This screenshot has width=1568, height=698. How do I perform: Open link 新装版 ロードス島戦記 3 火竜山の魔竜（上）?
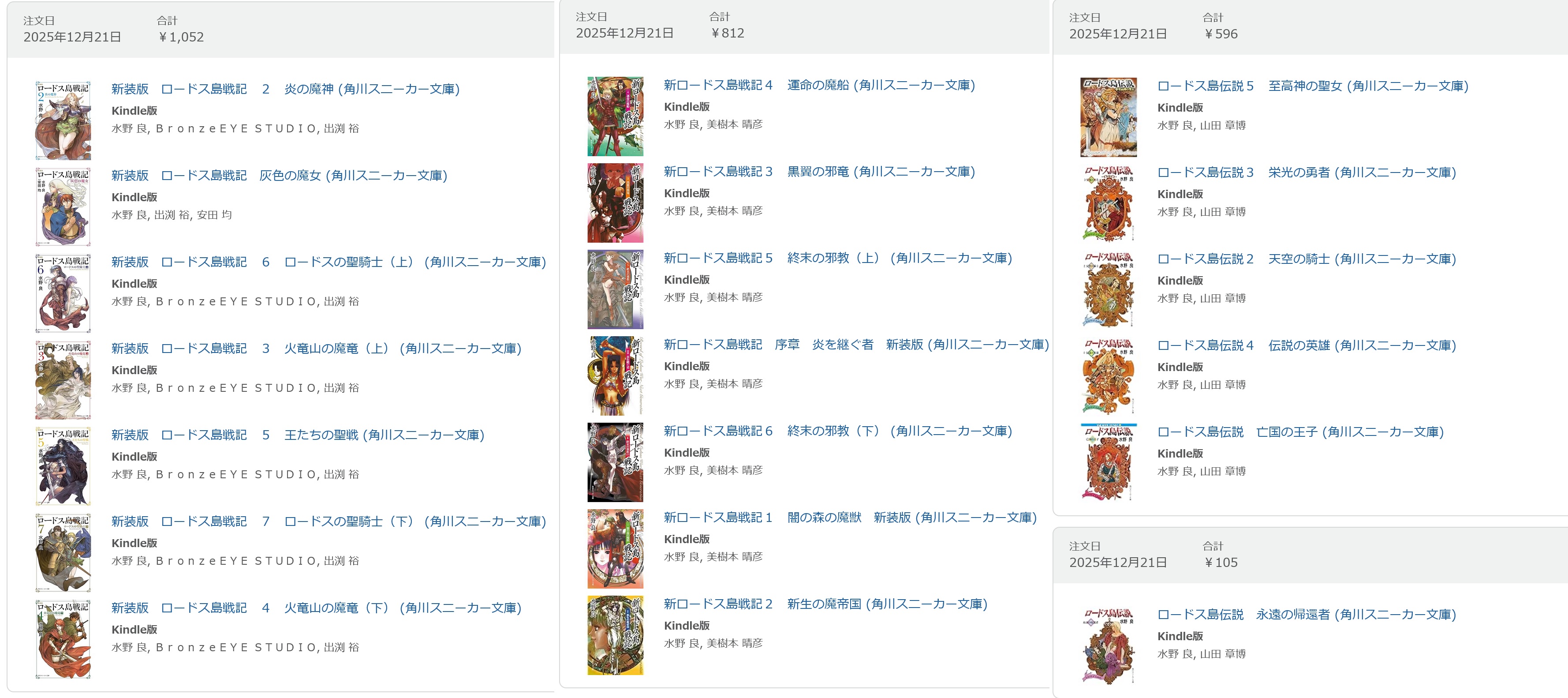coord(317,349)
